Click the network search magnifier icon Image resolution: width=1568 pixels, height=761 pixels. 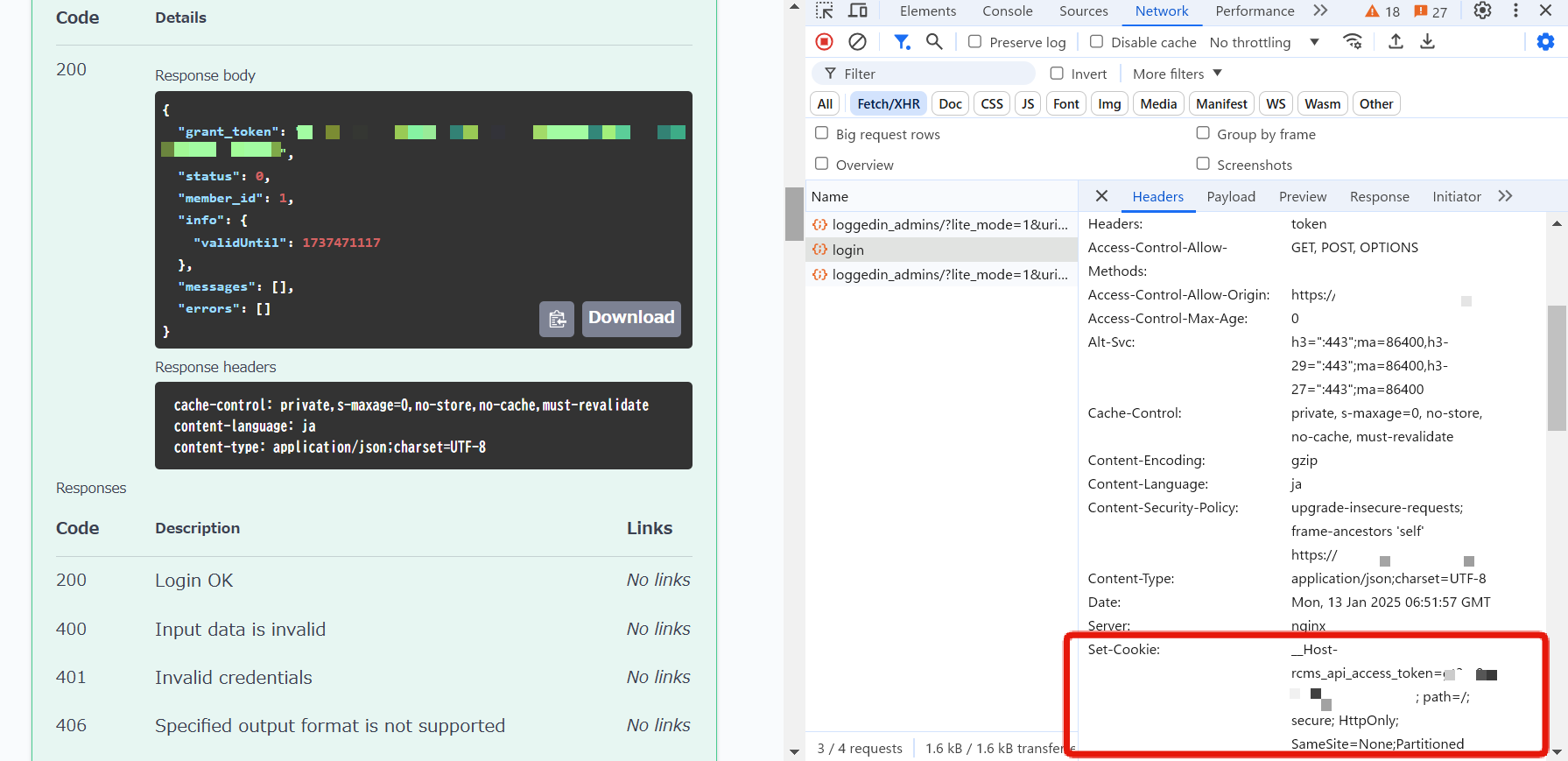click(x=934, y=41)
